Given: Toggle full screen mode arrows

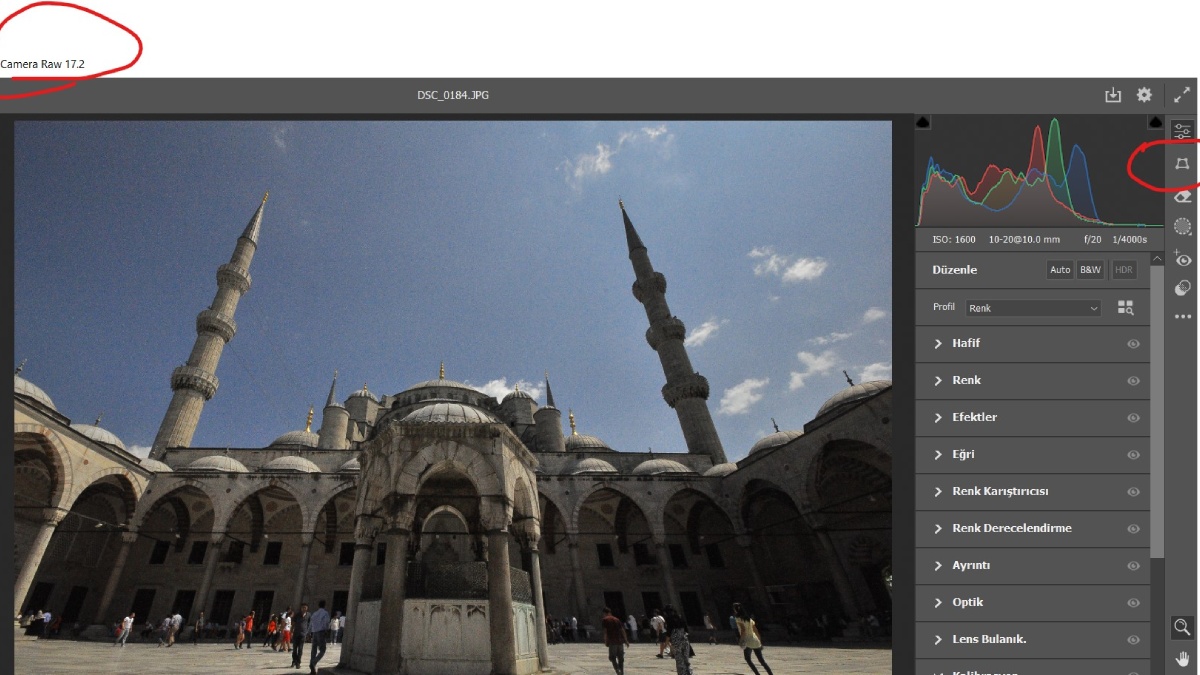Looking at the screenshot, I should [x=1182, y=95].
